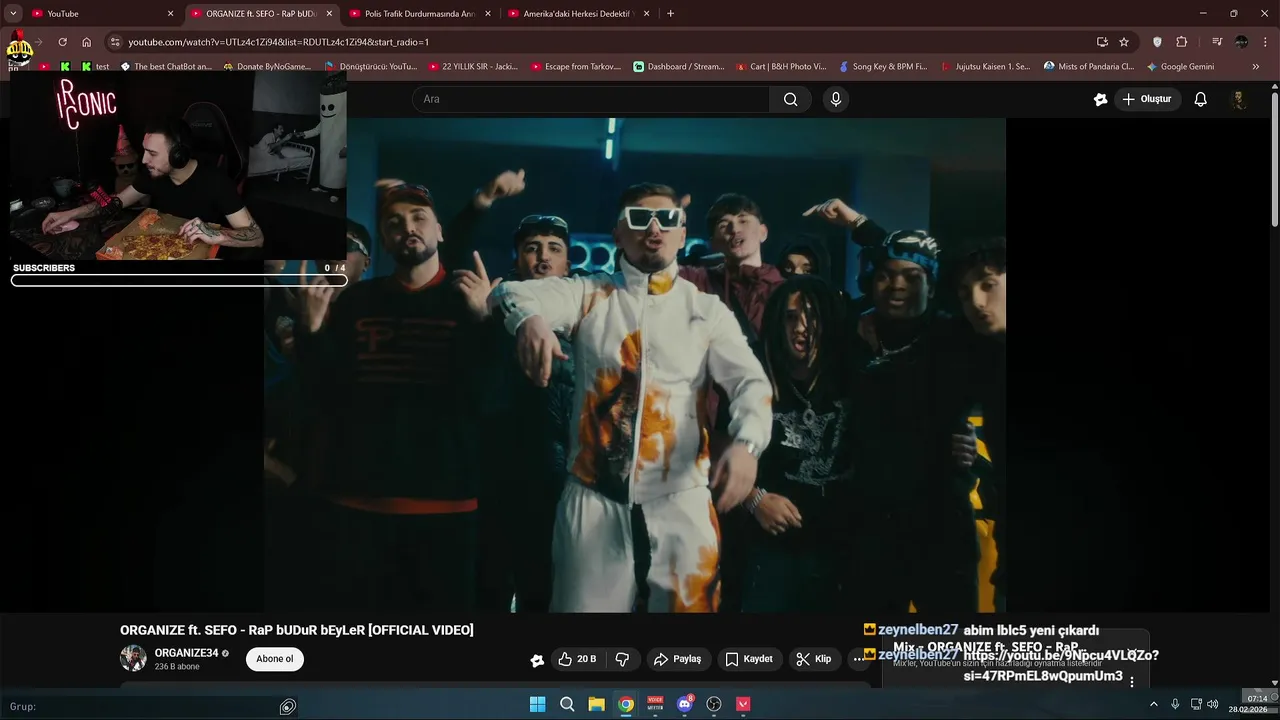Viewport: 1280px width, 720px height.
Task: Install or cast page icon in address bar
Action: (1102, 42)
